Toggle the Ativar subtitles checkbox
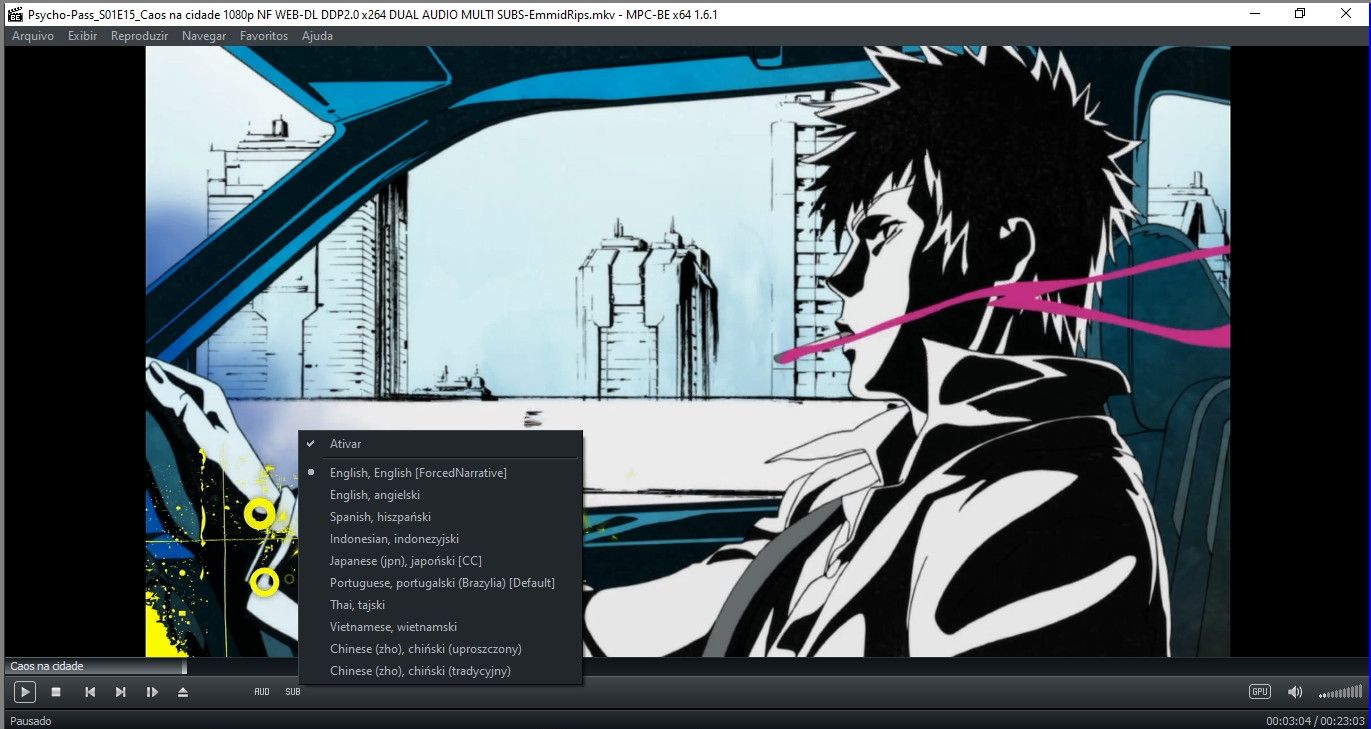Image resolution: width=1371 pixels, height=729 pixels. click(345, 444)
